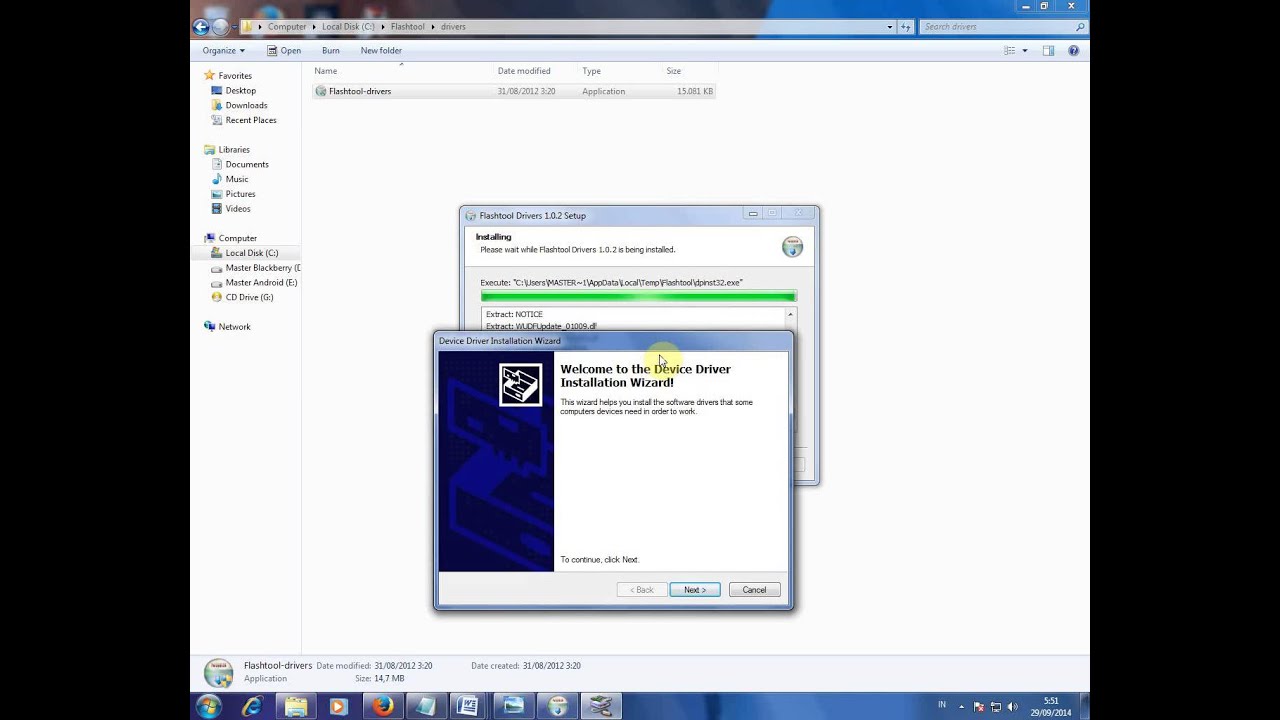Refresh the address bar location

point(906,27)
